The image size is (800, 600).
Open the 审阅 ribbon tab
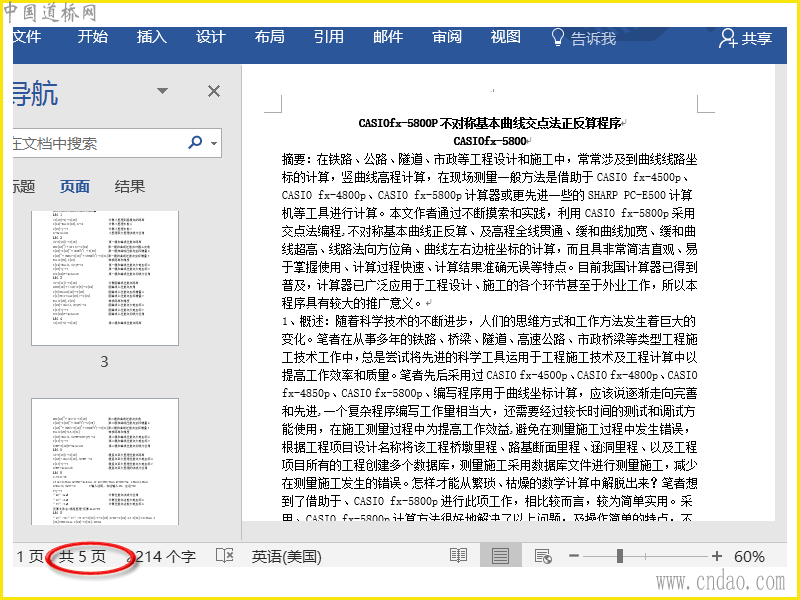point(447,38)
